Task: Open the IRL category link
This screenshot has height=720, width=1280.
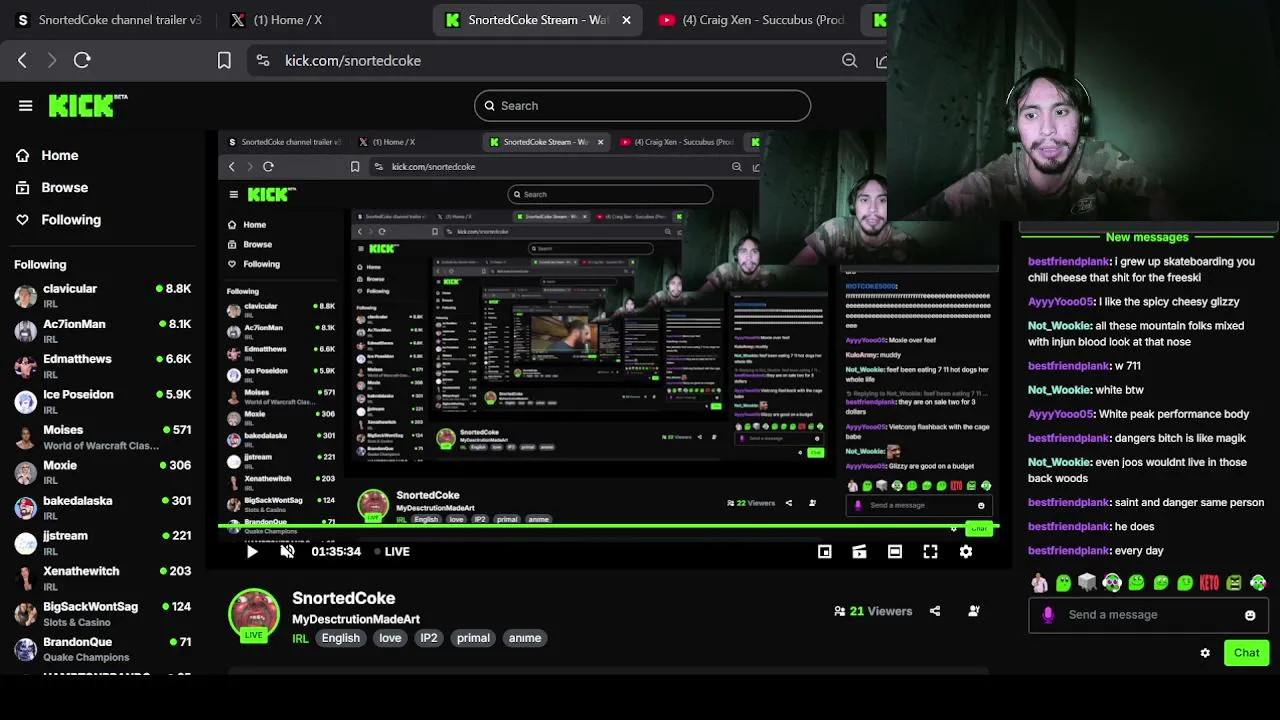Action: (300, 638)
